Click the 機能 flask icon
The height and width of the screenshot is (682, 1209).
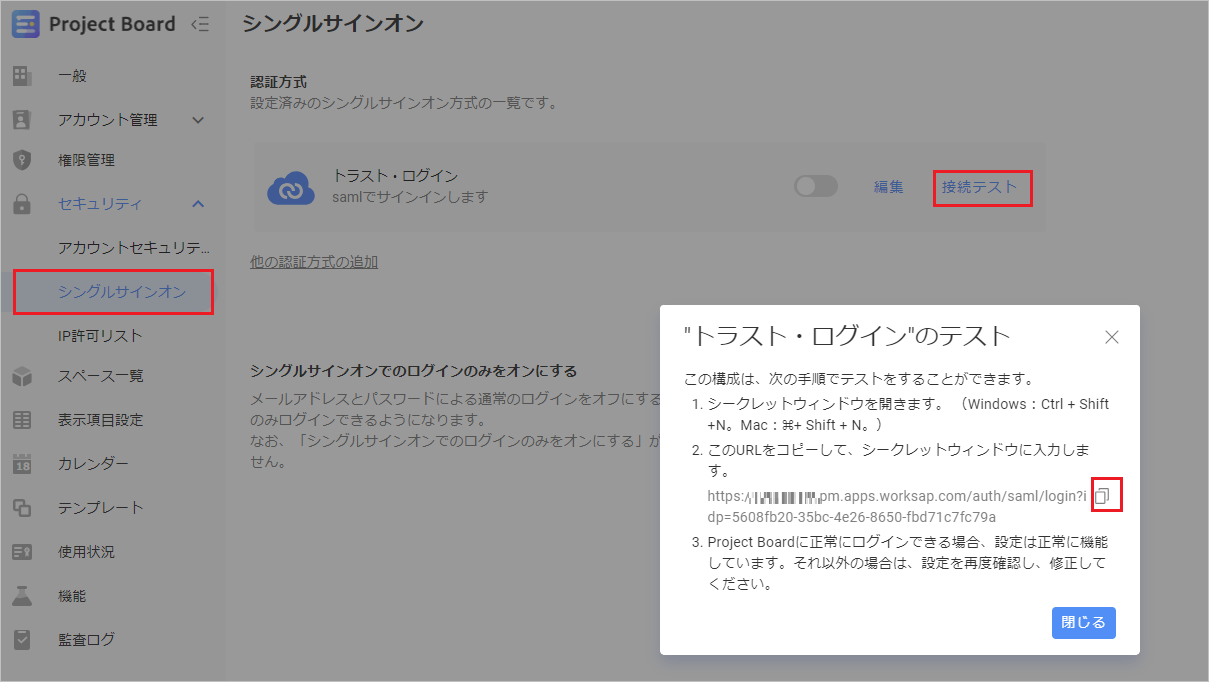click(22, 596)
